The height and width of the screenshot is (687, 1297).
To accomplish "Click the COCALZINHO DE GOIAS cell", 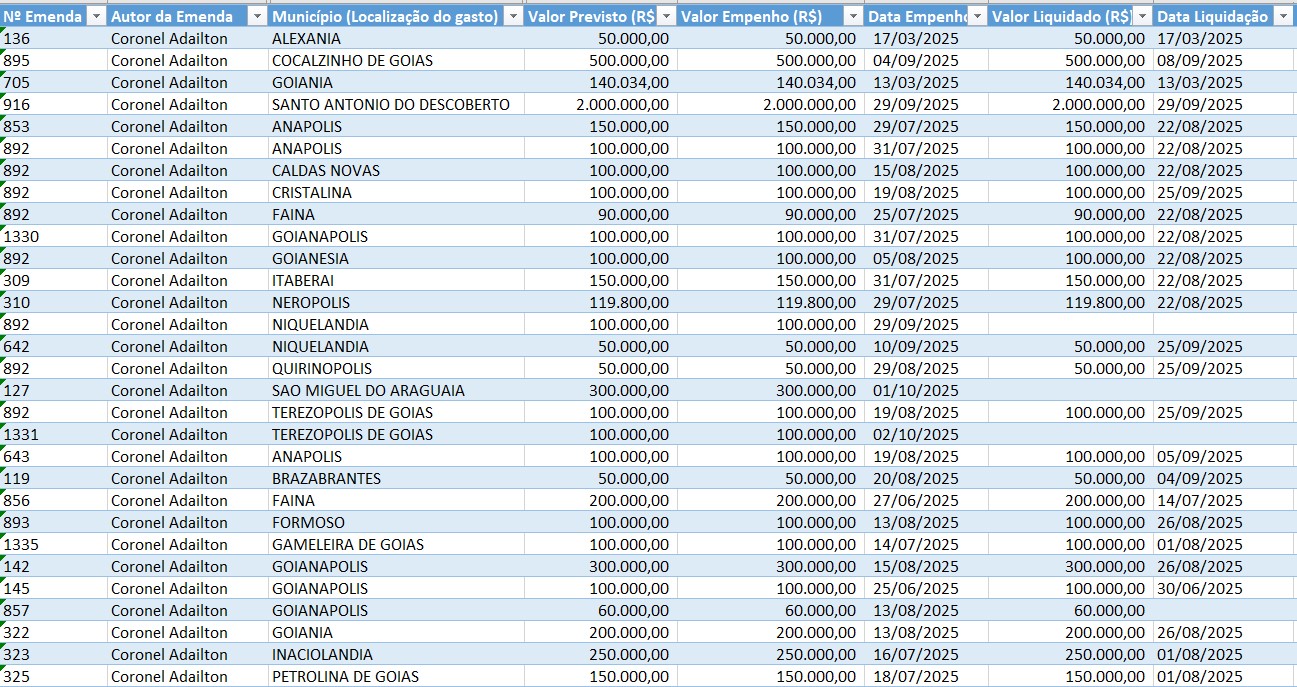I will (352, 61).
